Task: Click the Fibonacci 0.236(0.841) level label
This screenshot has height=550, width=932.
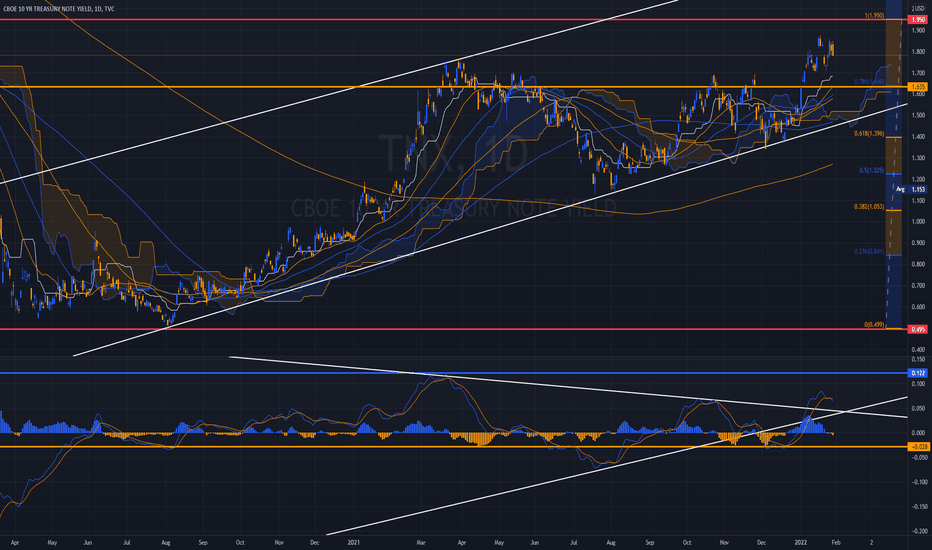Action: click(869, 252)
